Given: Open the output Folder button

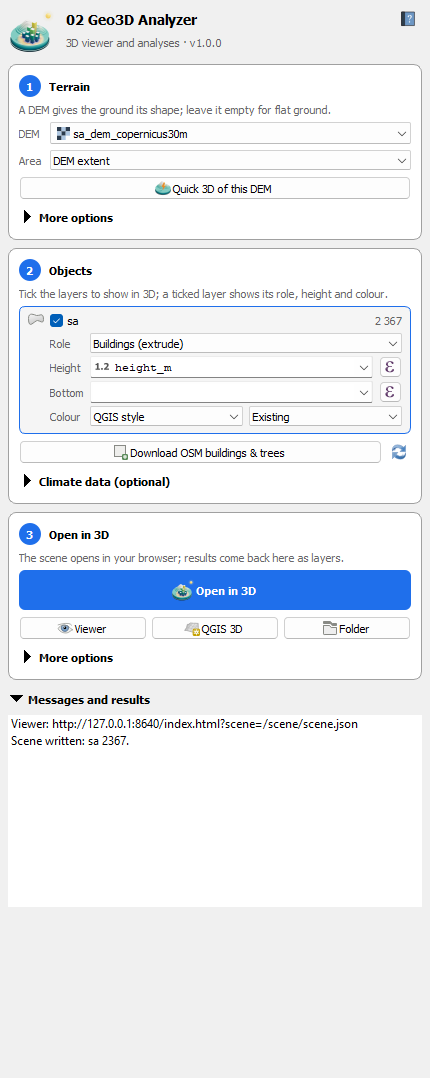Looking at the screenshot, I should point(347,628).
